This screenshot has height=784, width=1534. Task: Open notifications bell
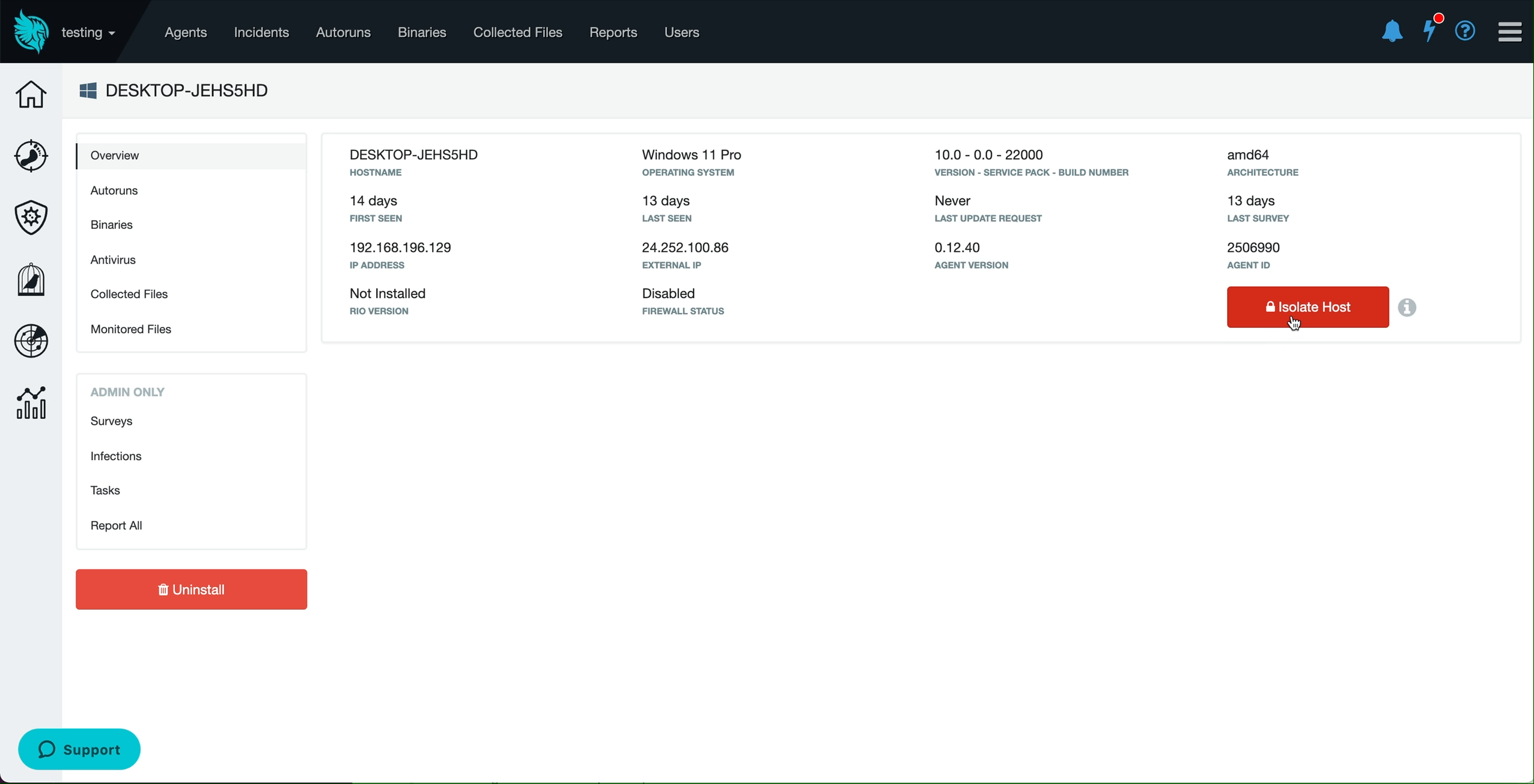tap(1392, 31)
